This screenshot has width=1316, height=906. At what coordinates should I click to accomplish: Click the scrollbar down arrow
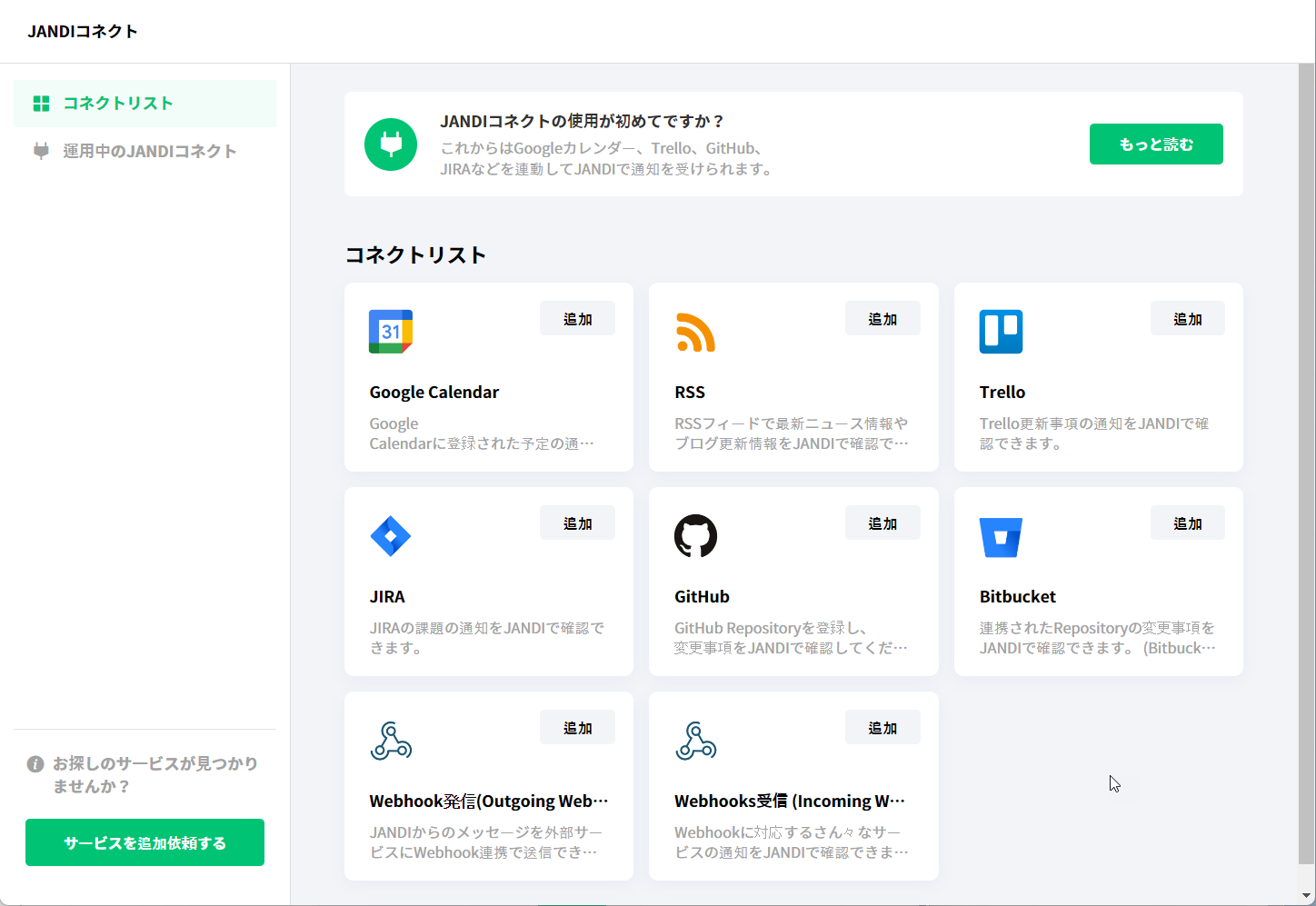pyautogui.click(x=1306, y=896)
